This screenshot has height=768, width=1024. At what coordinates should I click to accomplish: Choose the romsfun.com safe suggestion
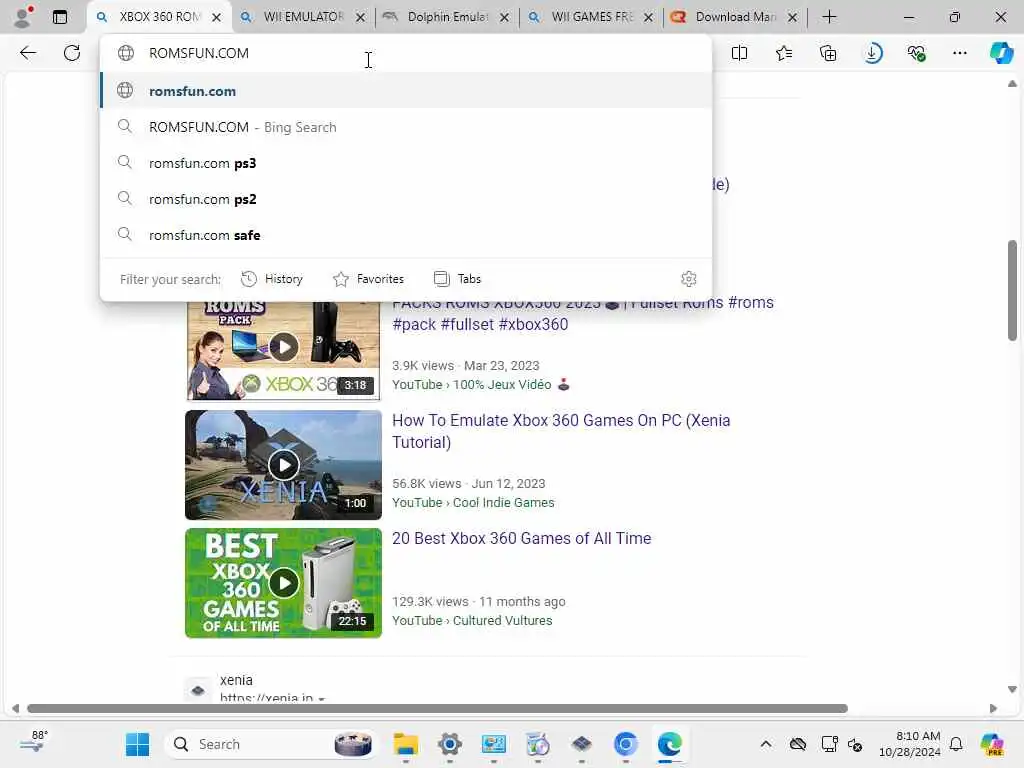coord(406,234)
